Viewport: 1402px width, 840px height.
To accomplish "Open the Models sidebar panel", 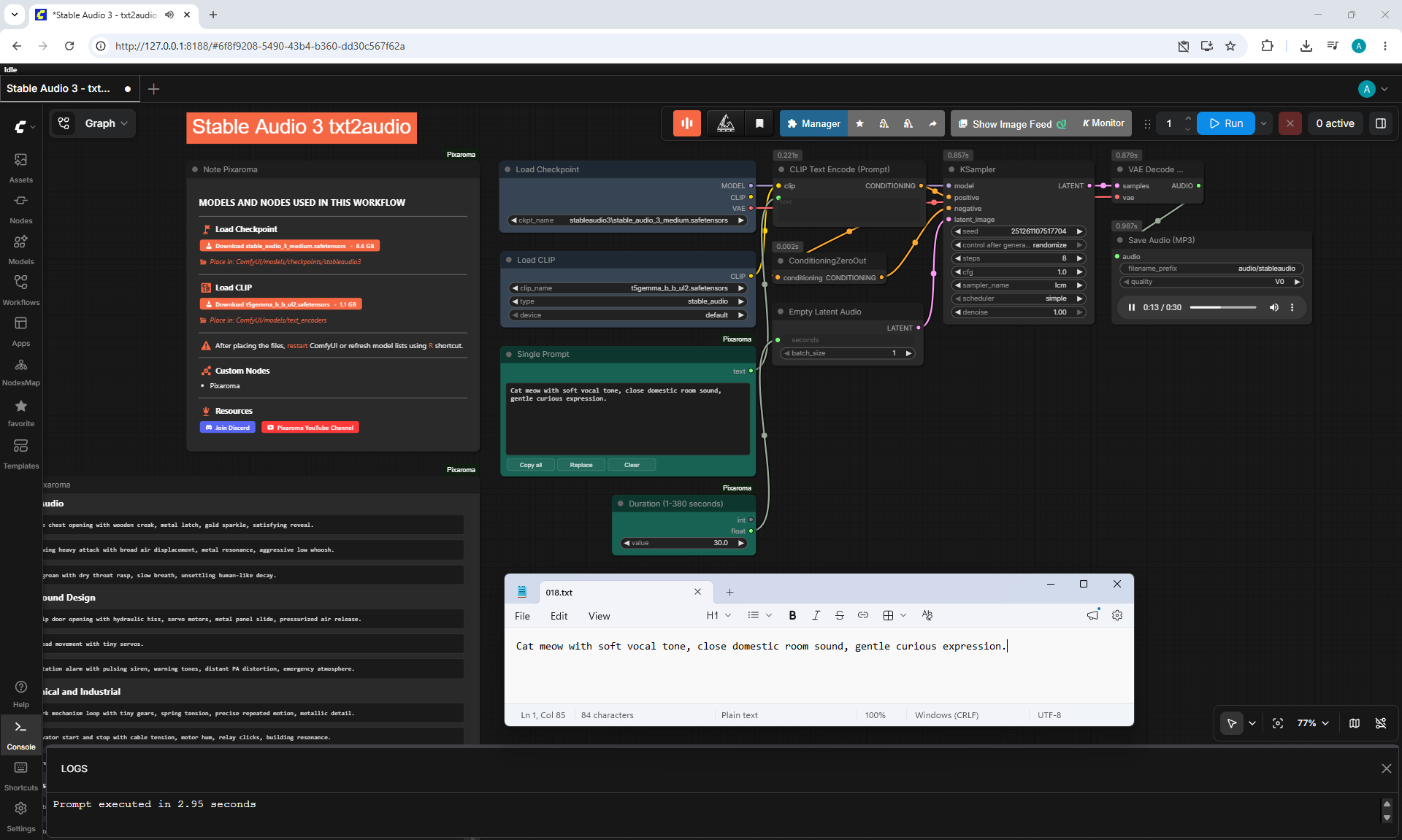I will click(20, 250).
